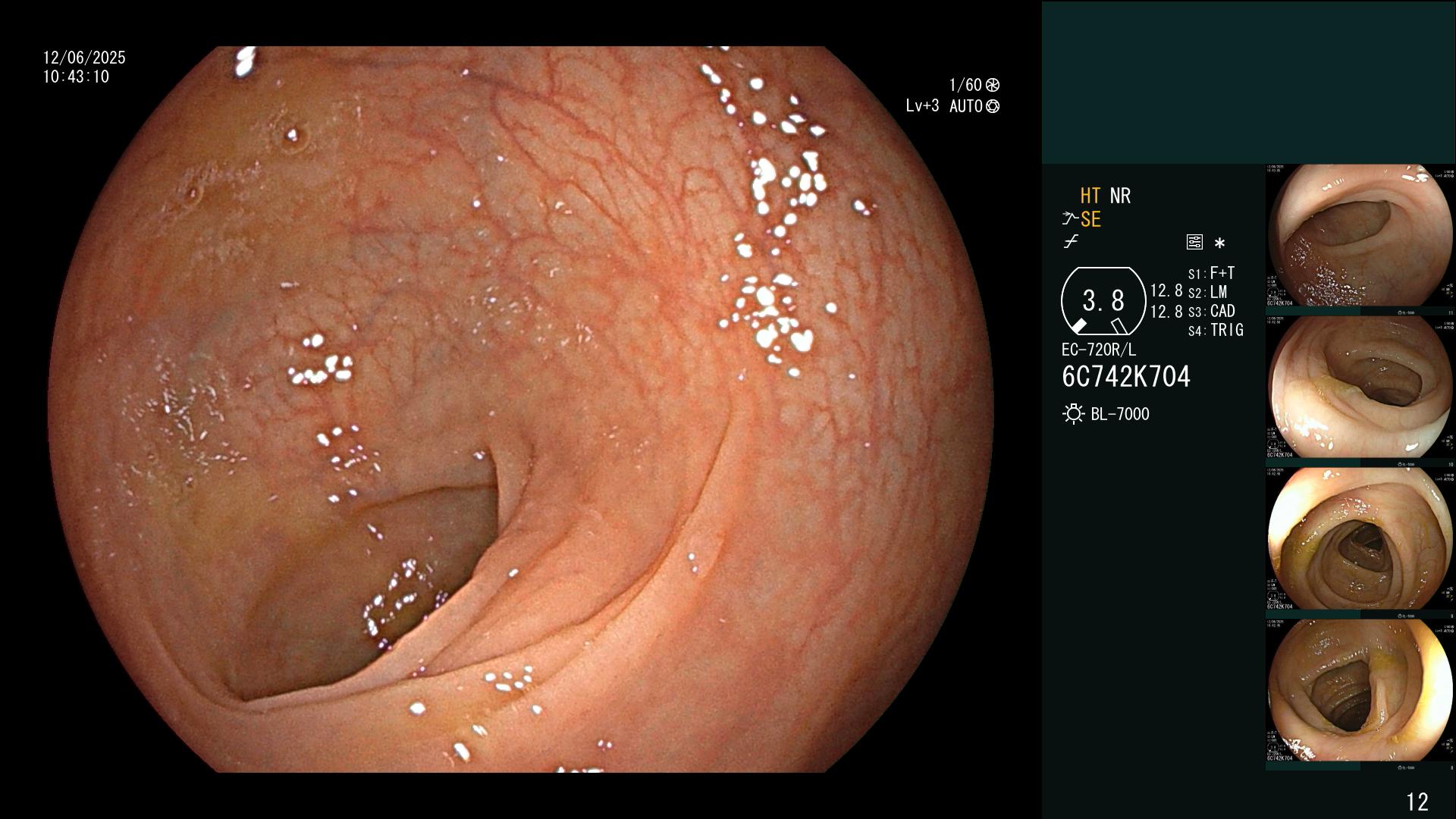Click the scope tip diameter 3.8 diagram

point(1103,301)
